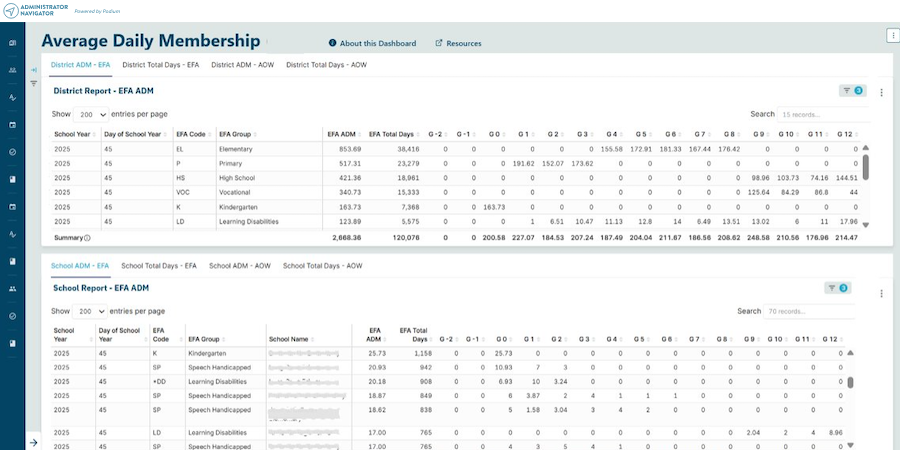Image resolution: width=900 pixels, height=450 pixels.
Task: Click the School Report search field
Action: (809, 311)
